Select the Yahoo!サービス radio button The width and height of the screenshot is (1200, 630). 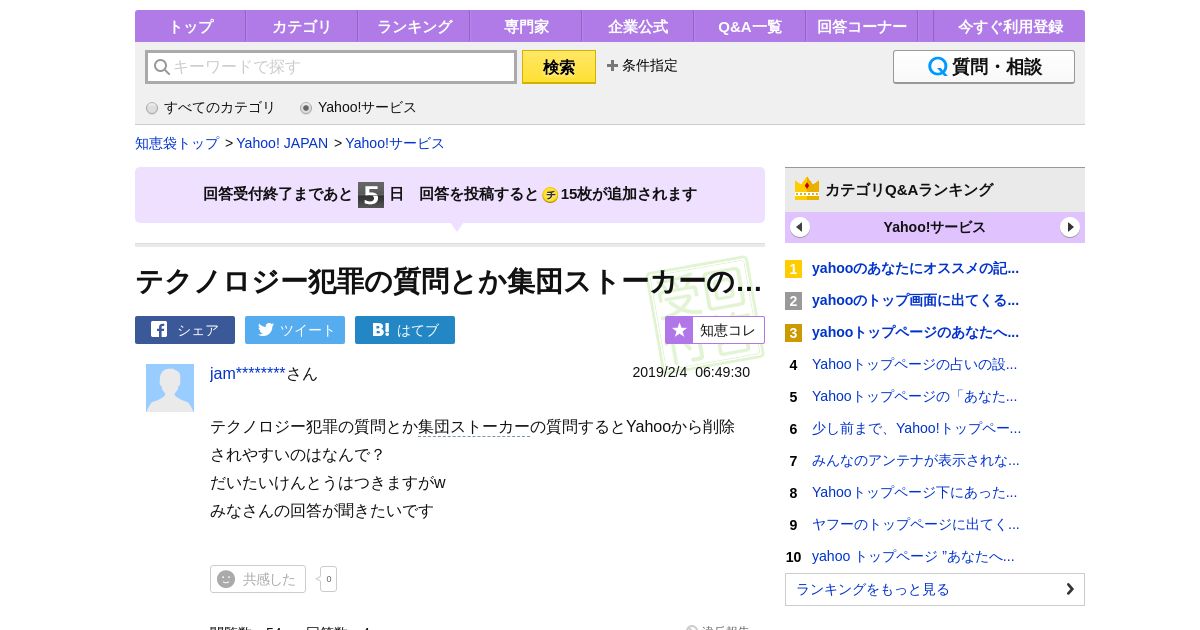coord(306,108)
